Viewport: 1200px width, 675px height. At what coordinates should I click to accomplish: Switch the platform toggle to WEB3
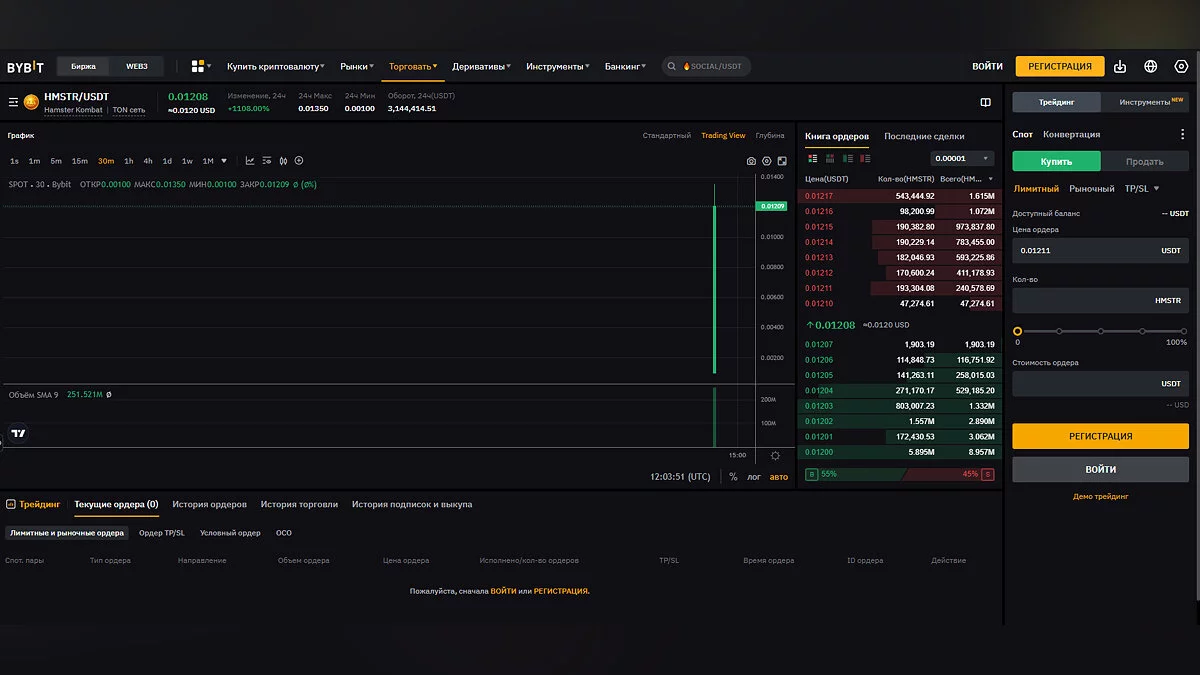pos(136,67)
